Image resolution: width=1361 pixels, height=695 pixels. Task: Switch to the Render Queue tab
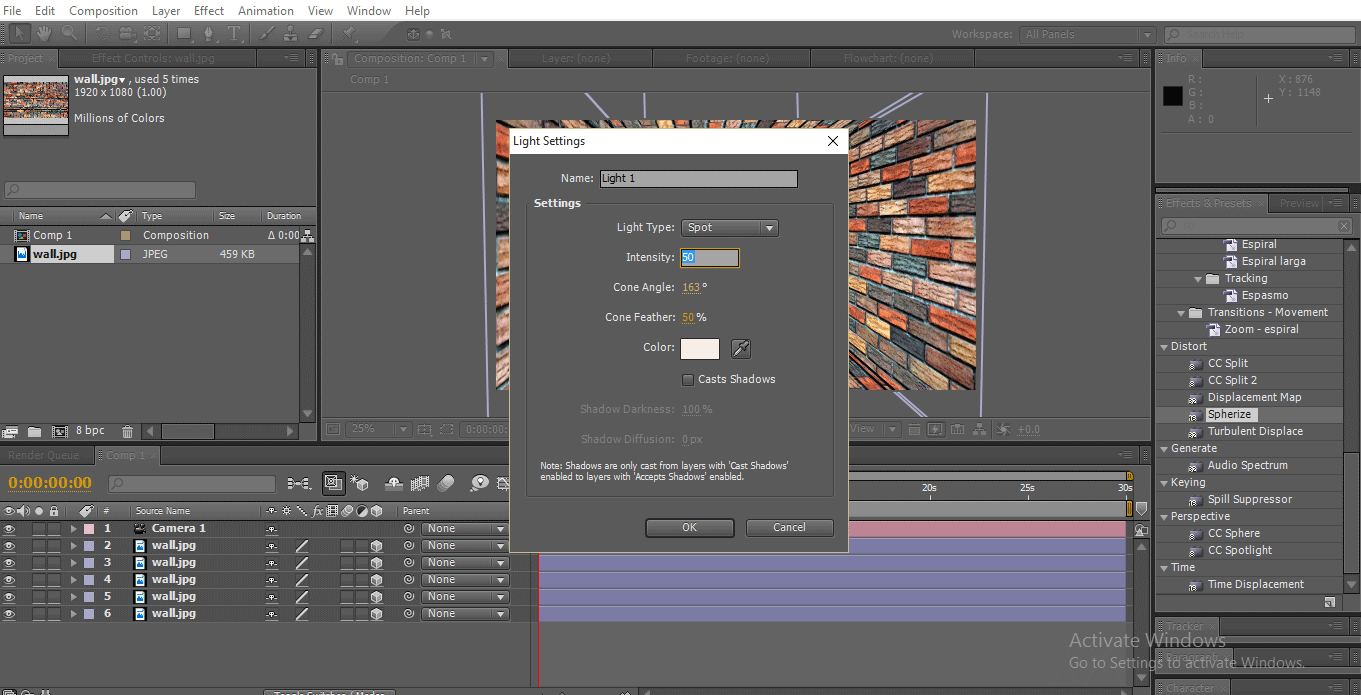click(x=43, y=456)
